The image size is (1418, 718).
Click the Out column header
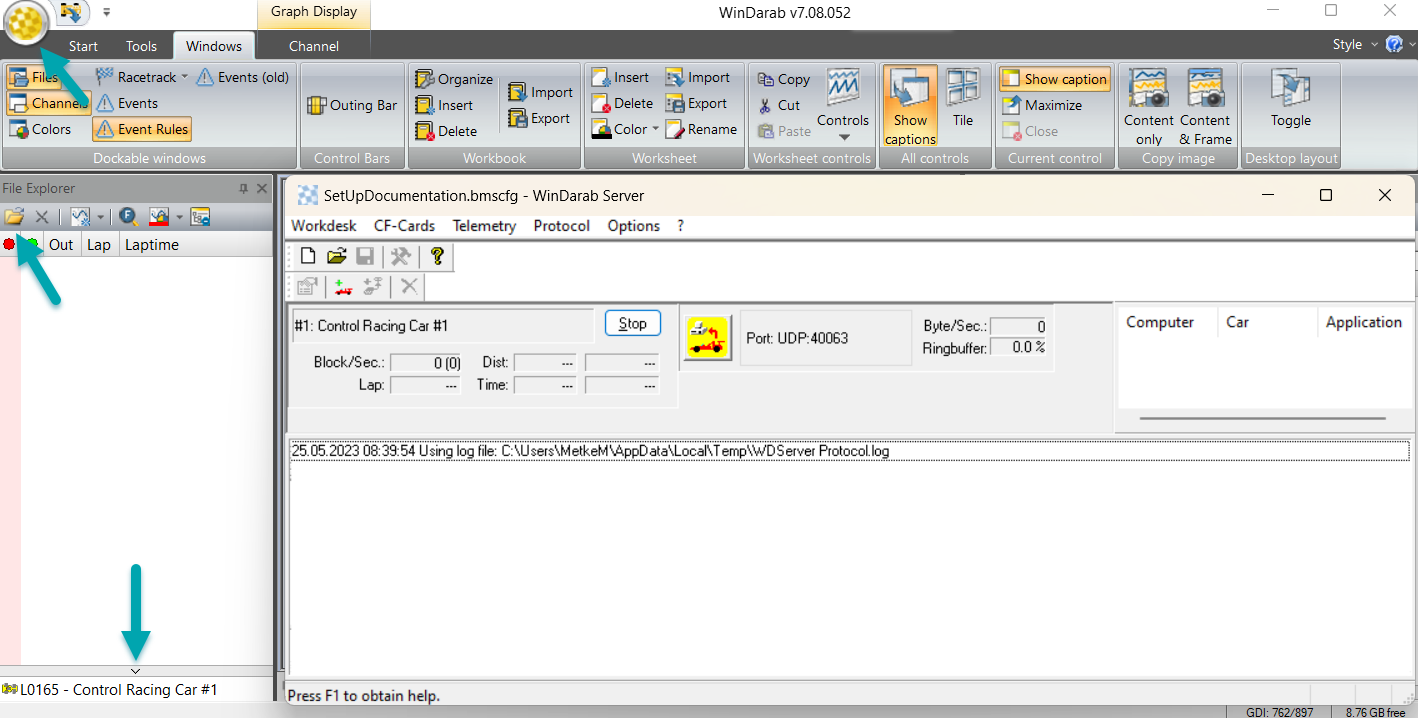[x=61, y=244]
